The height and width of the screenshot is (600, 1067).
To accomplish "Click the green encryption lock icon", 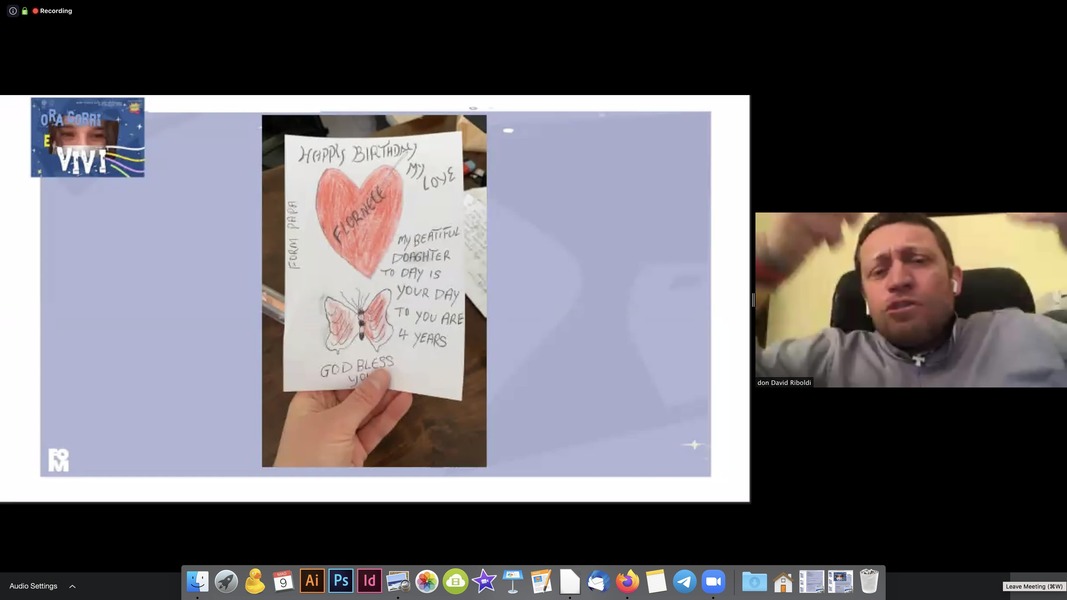I will click(x=25, y=11).
